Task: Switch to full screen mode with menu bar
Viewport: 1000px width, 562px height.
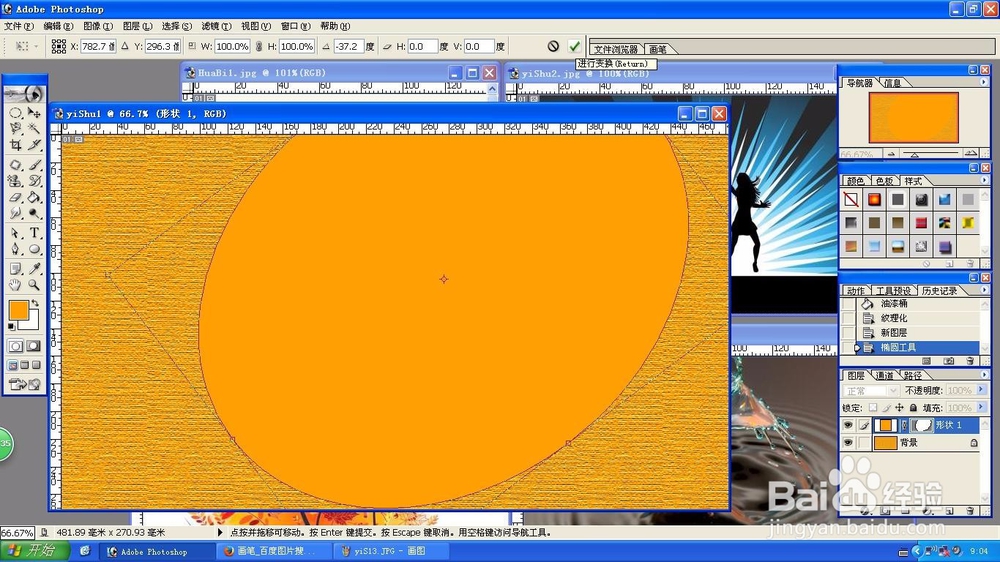Action: (25, 365)
